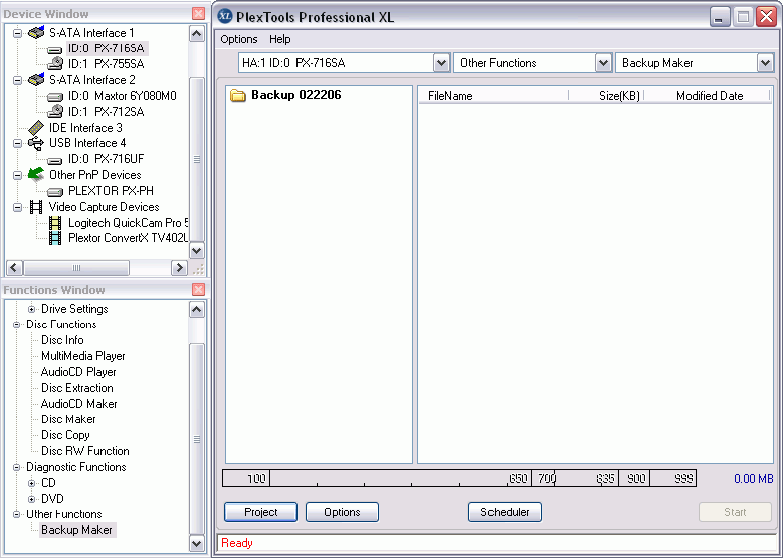
Task: Collapse the S-ATA Interface 2 node
Action: (x=17, y=80)
